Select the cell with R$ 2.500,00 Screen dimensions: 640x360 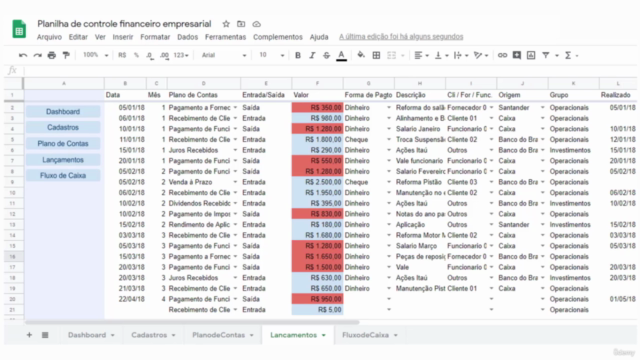(x=317, y=182)
